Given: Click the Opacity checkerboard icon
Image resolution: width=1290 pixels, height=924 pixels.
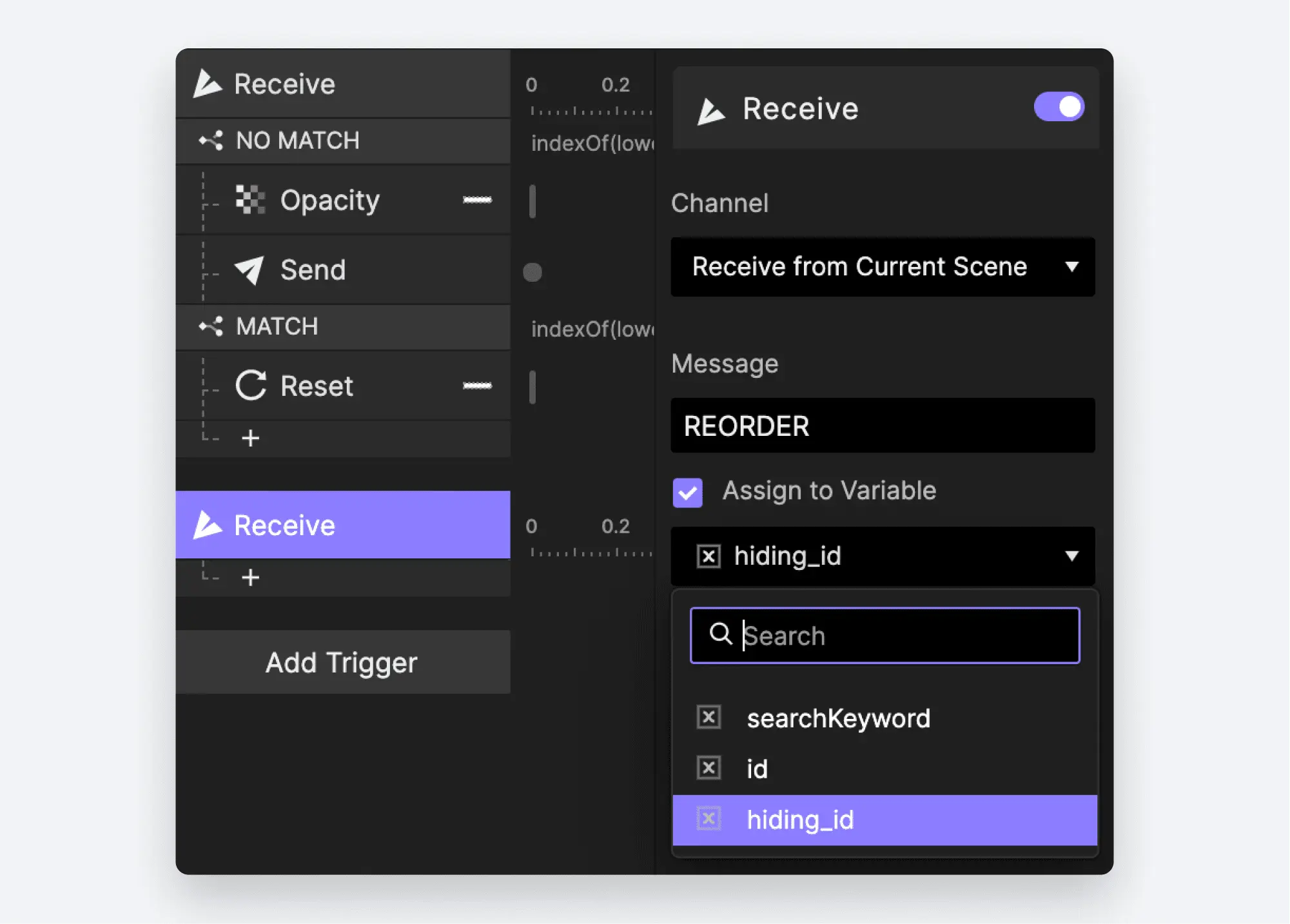Looking at the screenshot, I should (x=250, y=200).
